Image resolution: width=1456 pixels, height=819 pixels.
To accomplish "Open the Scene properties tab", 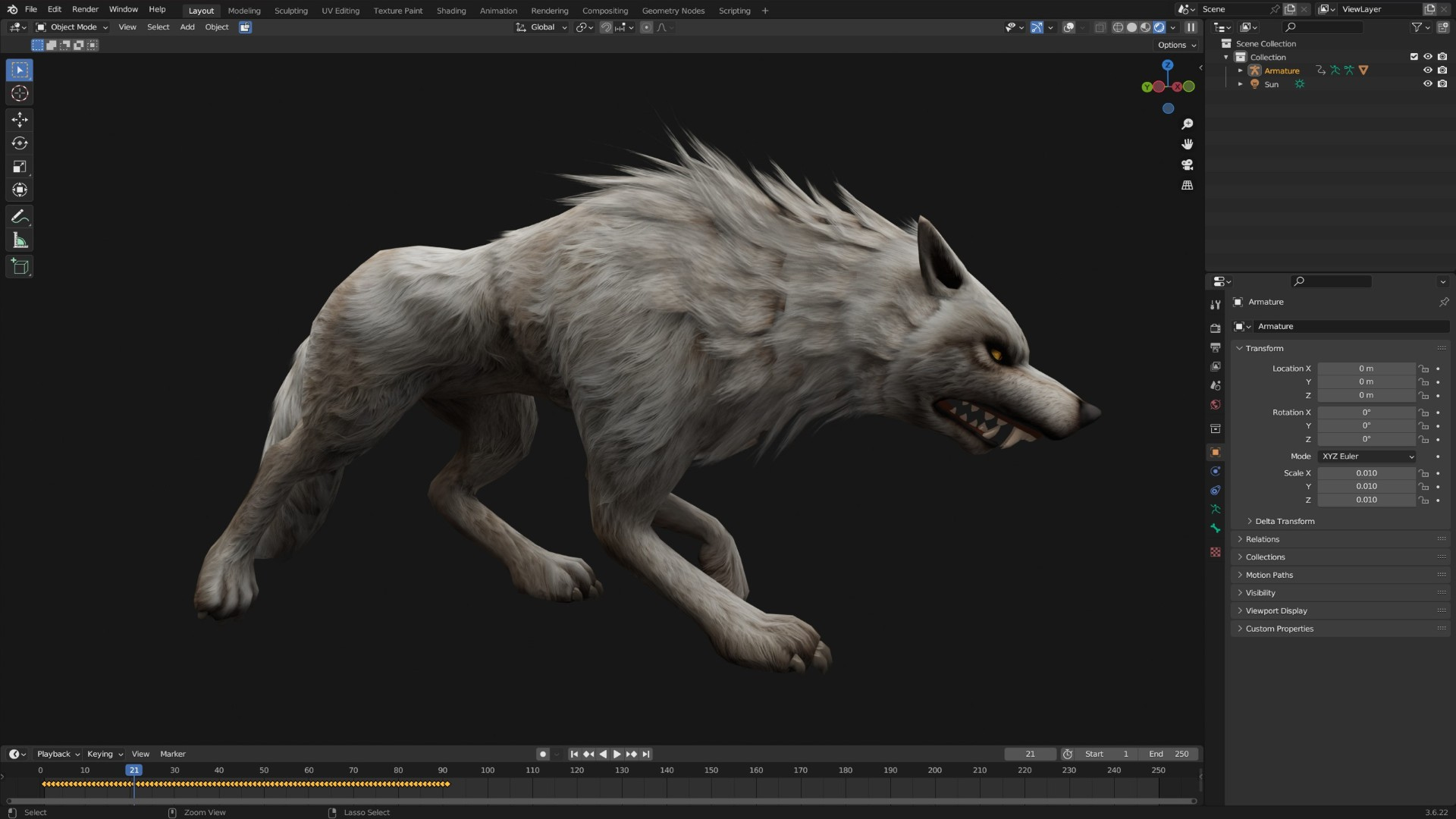I will 1216,385.
